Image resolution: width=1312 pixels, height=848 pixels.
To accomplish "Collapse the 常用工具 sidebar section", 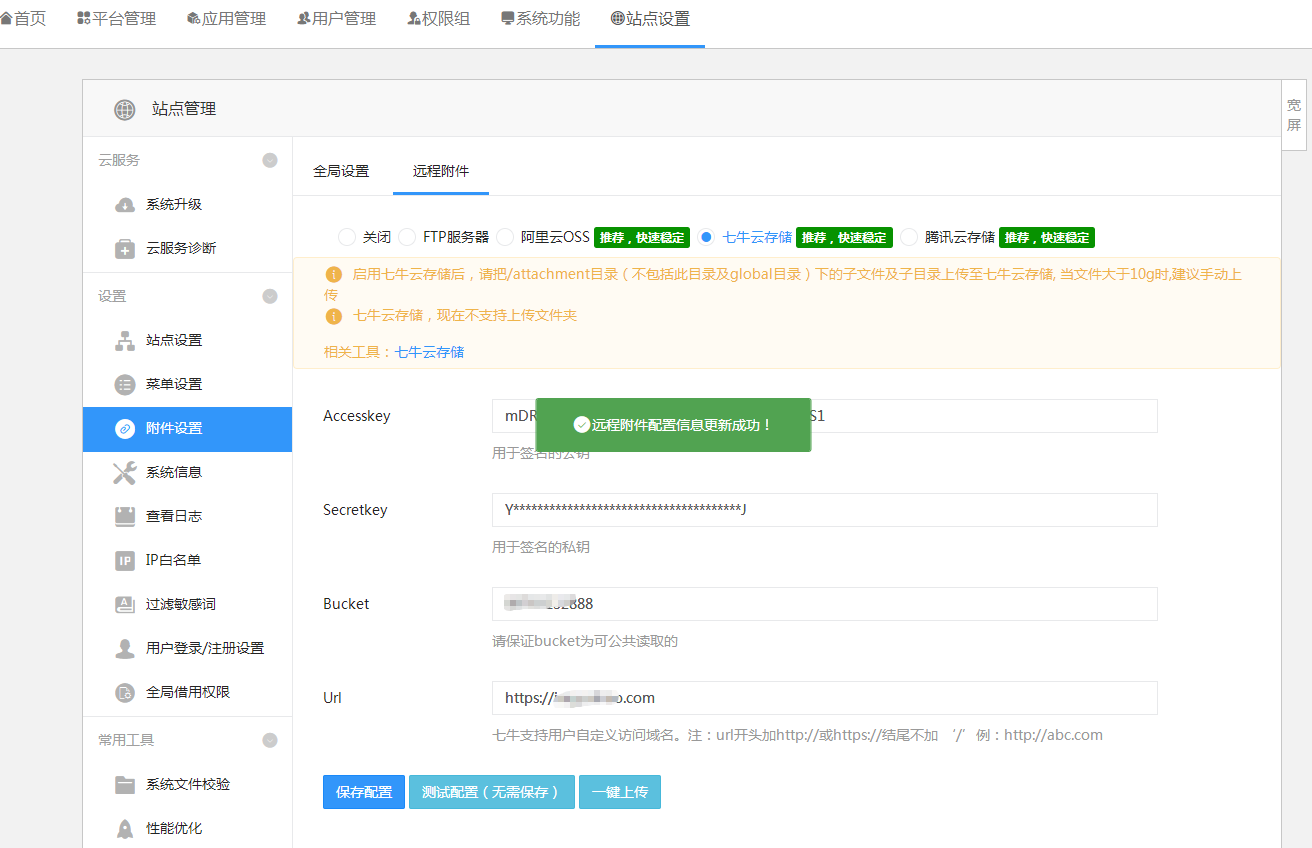I will [270, 740].
